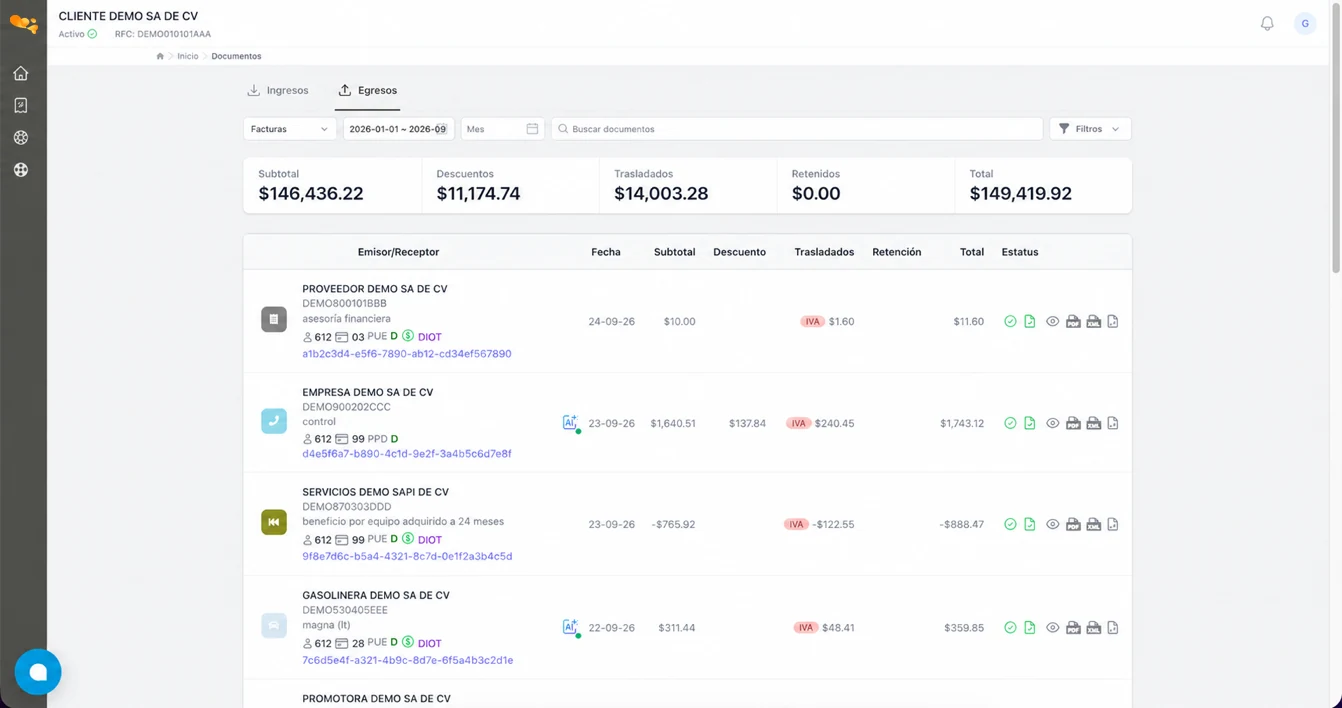Screen dimensions: 1342x708
Task: Click the checklist document icon in sidebar
Action: (21, 105)
